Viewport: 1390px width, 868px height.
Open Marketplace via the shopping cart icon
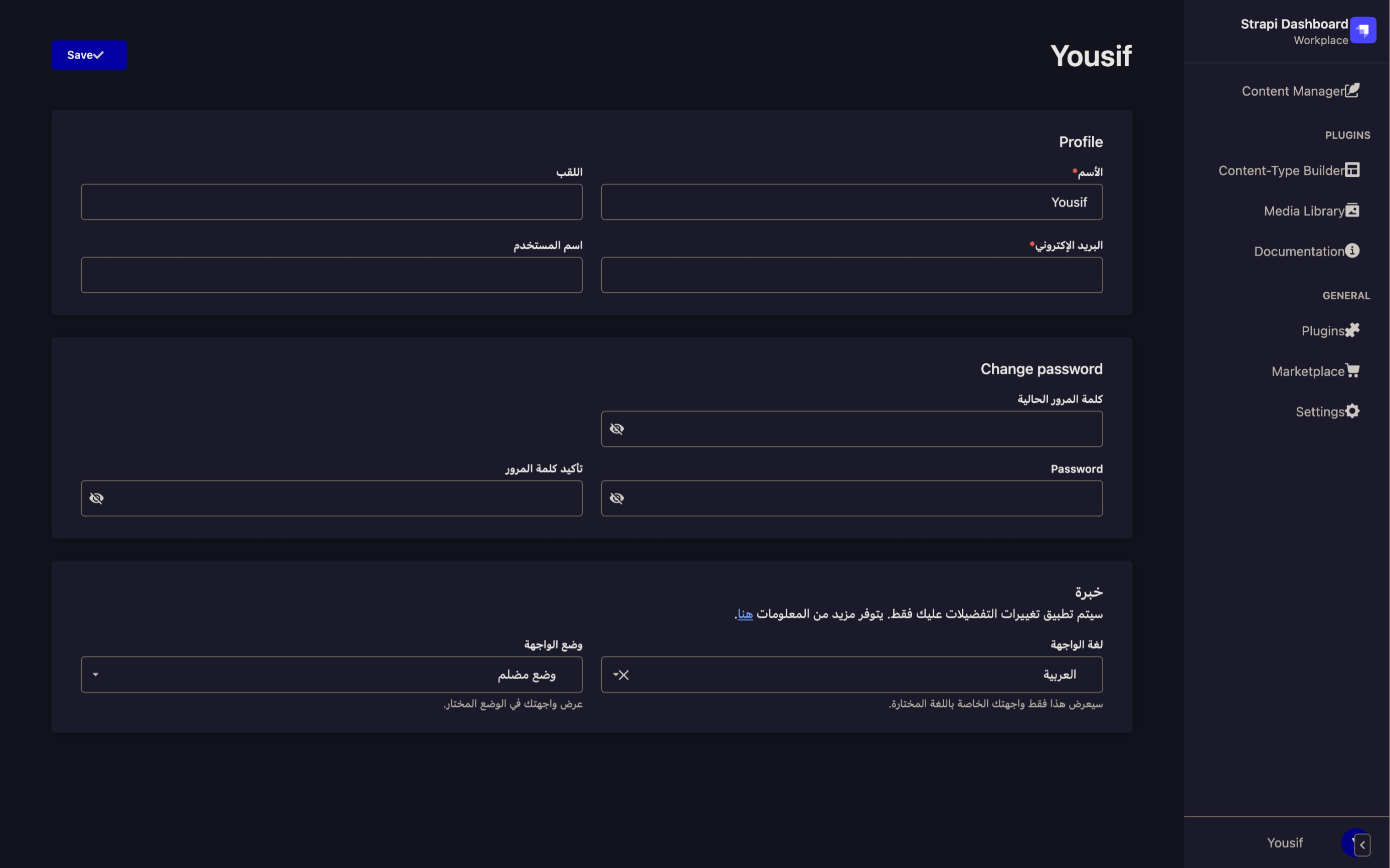[1353, 370]
